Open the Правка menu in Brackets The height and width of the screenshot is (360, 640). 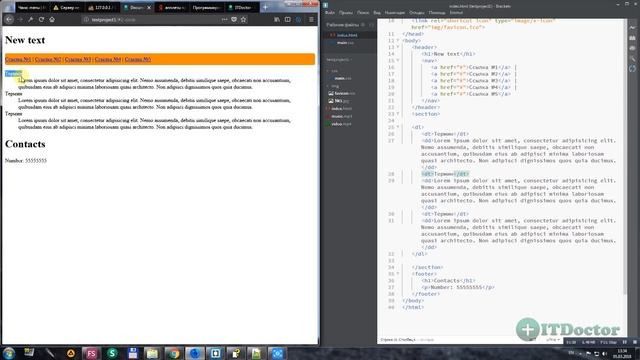click(x=346, y=13)
